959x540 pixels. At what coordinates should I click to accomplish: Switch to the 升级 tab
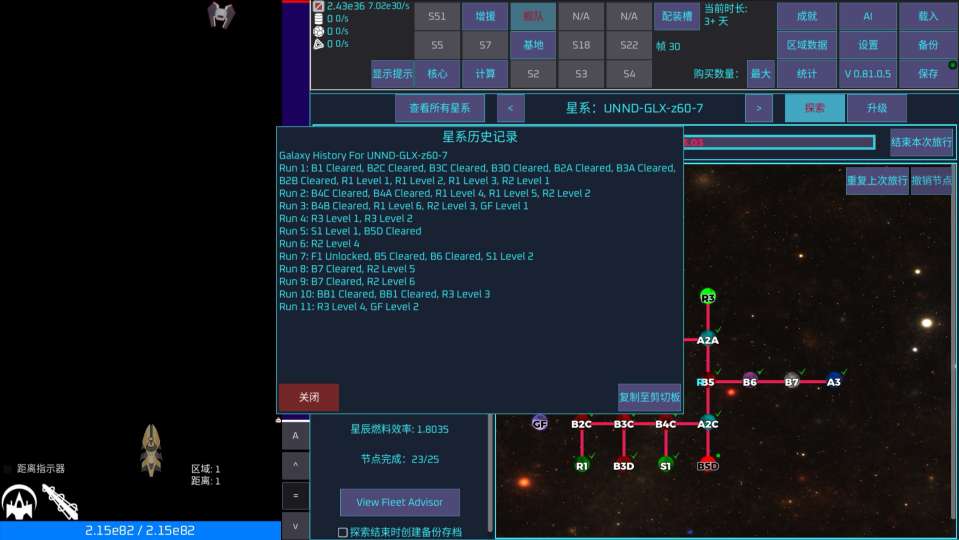pyautogui.click(x=876, y=108)
